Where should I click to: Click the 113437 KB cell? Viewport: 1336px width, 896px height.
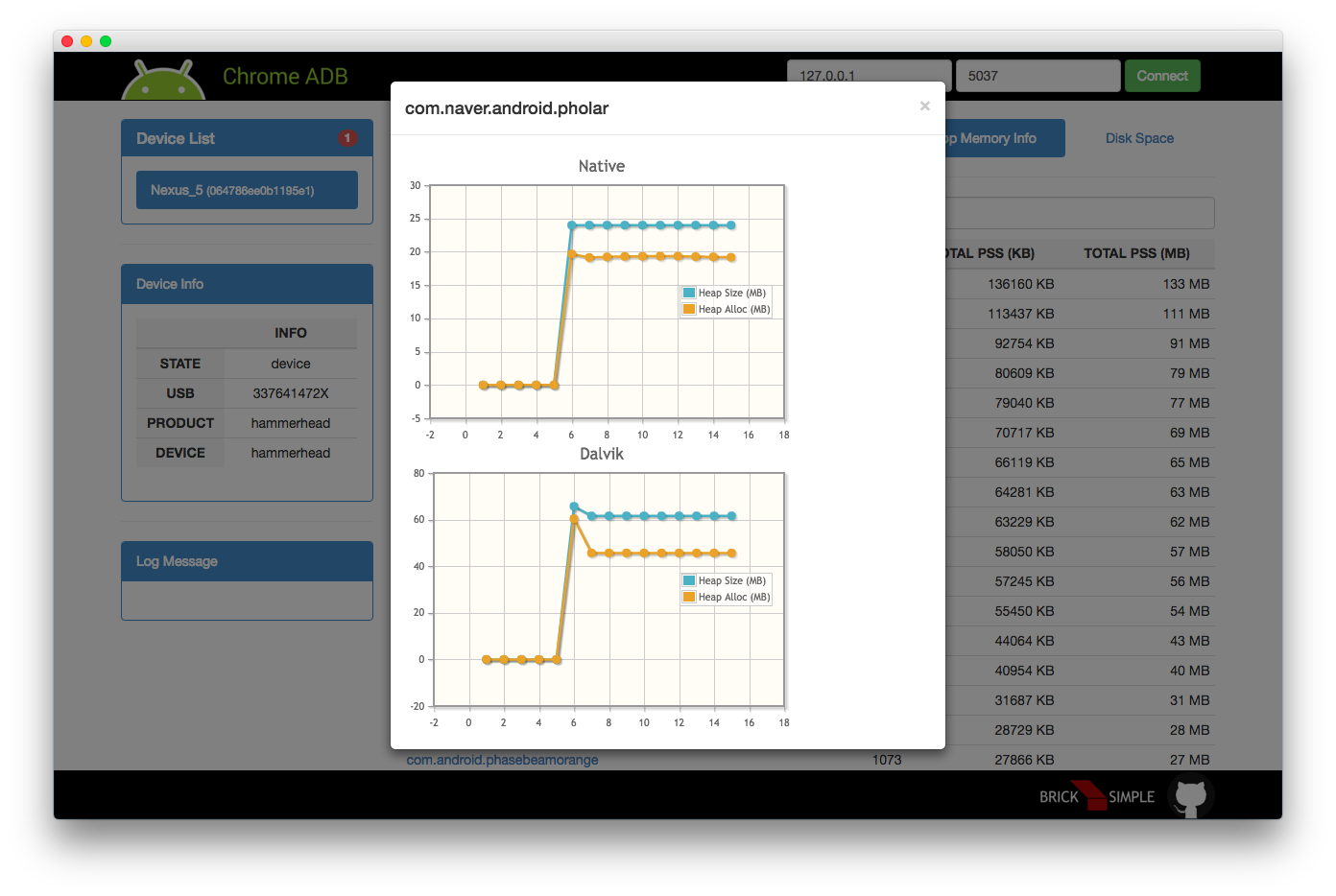pyautogui.click(x=1020, y=314)
